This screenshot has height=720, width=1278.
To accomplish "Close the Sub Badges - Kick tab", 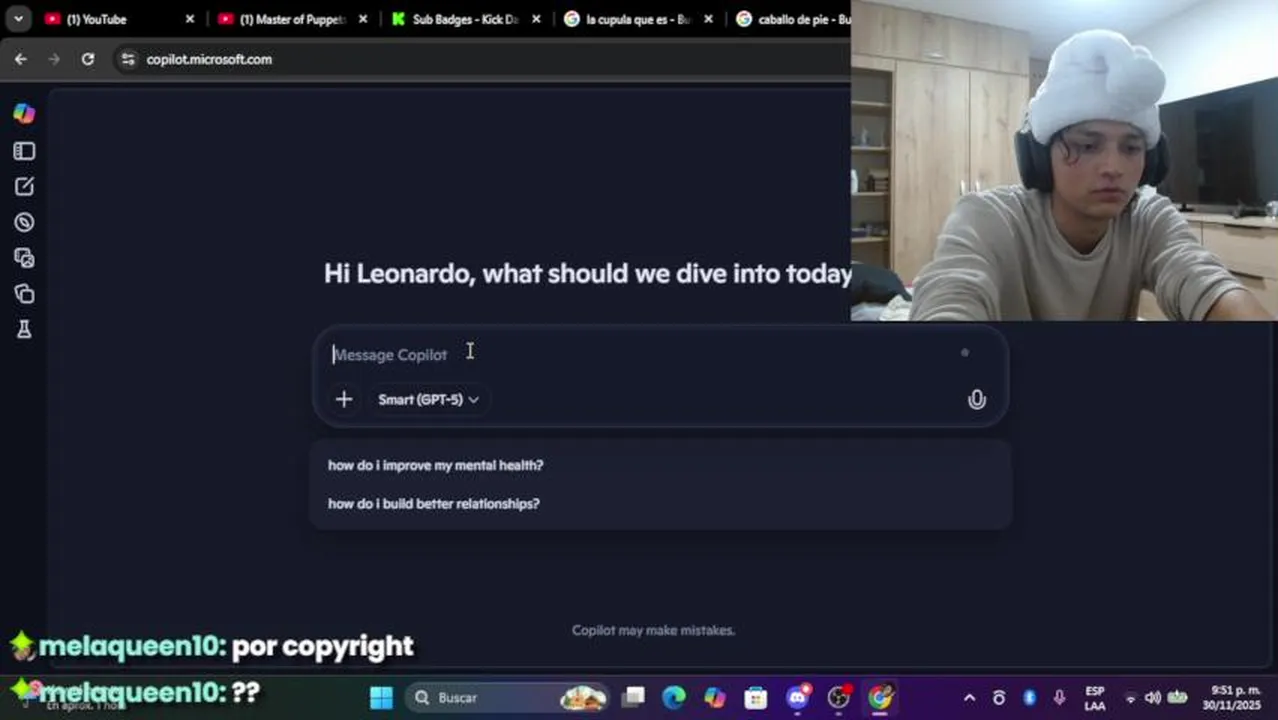I will click(x=536, y=19).
